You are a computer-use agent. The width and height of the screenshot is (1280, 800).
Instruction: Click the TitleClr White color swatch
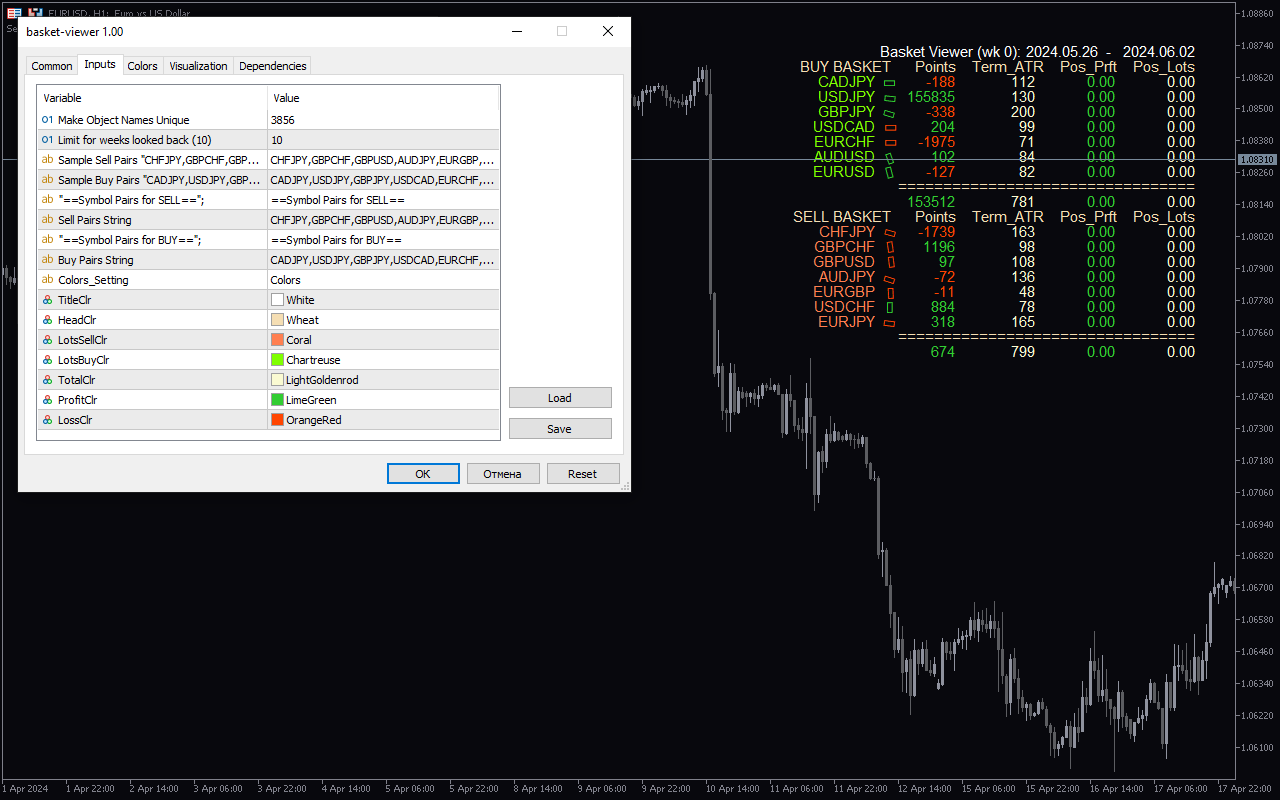pos(277,300)
